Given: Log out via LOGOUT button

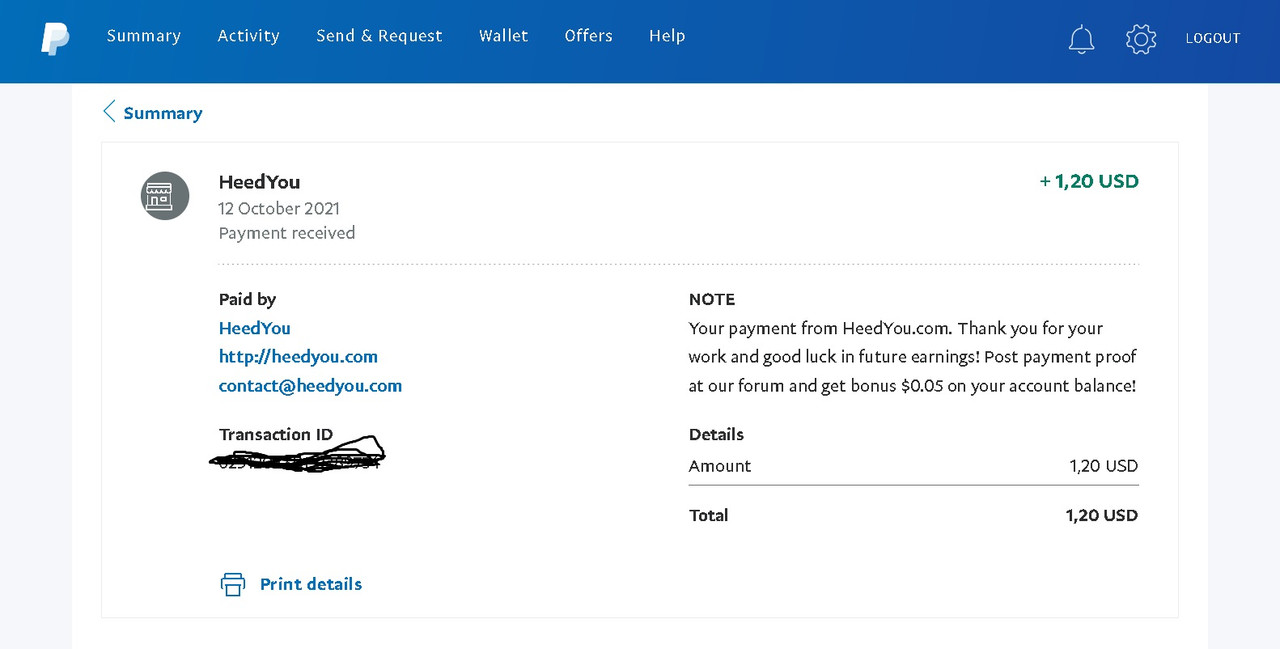Looking at the screenshot, I should click(x=1213, y=38).
